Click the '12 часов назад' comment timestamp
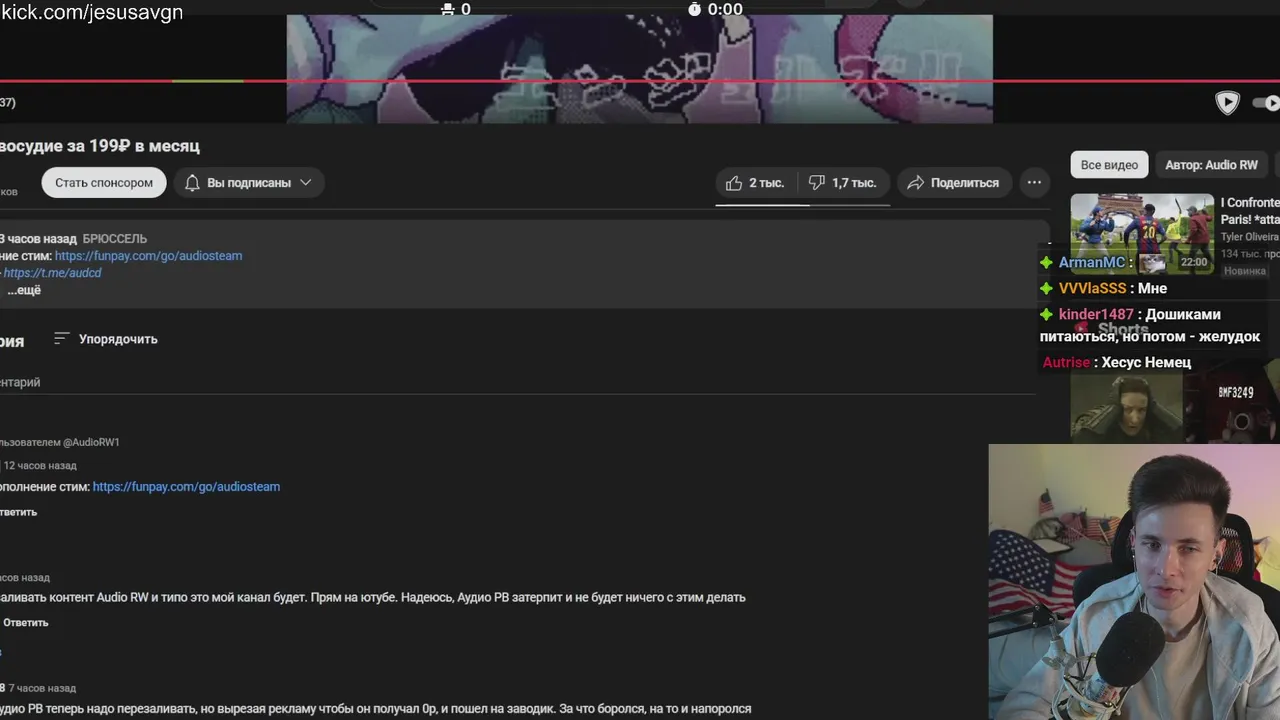This screenshot has width=1280, height=720. 40,466
